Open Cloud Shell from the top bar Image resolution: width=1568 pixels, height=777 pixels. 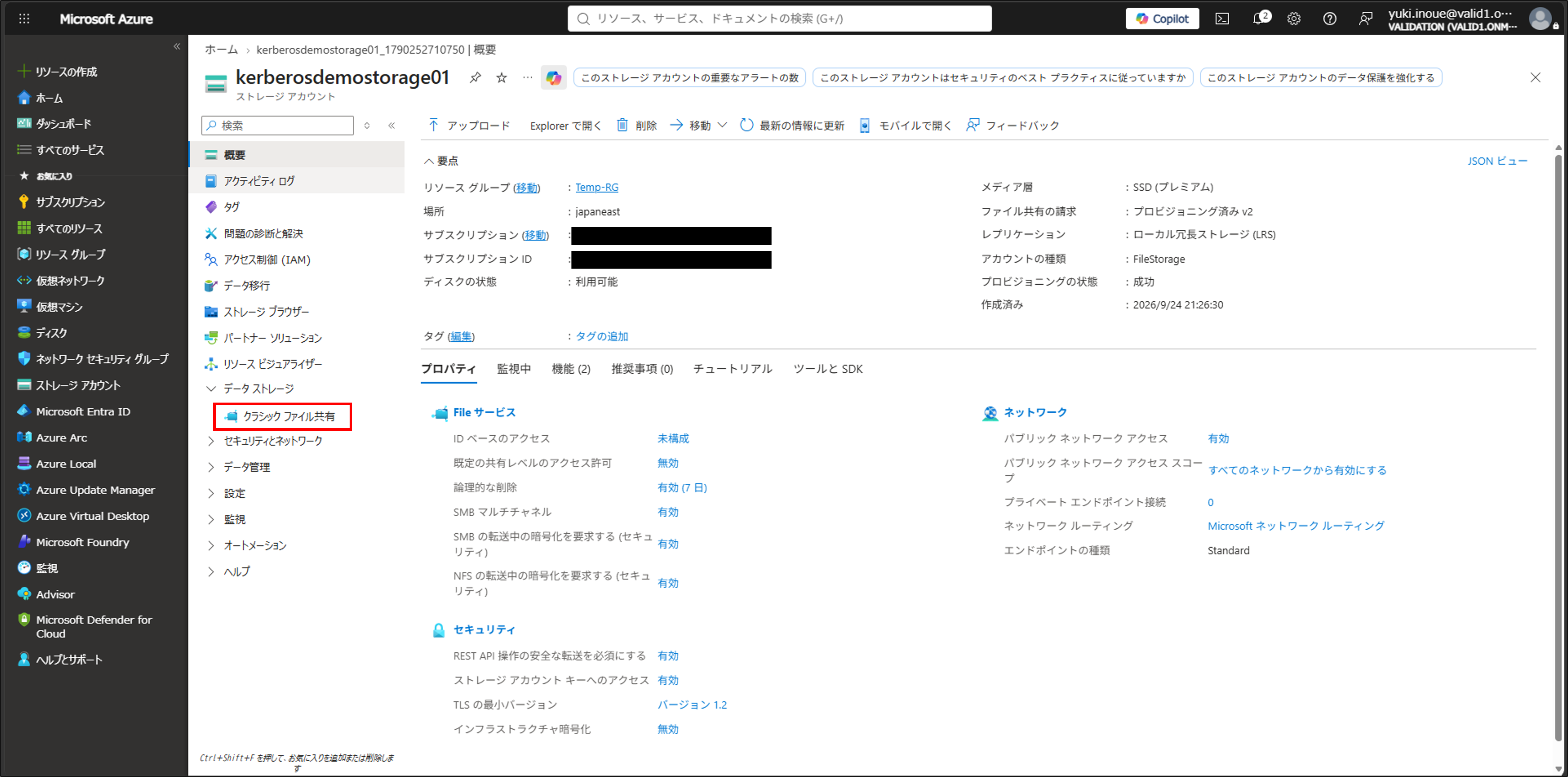pyautogui.click(x=1222, y=19)
